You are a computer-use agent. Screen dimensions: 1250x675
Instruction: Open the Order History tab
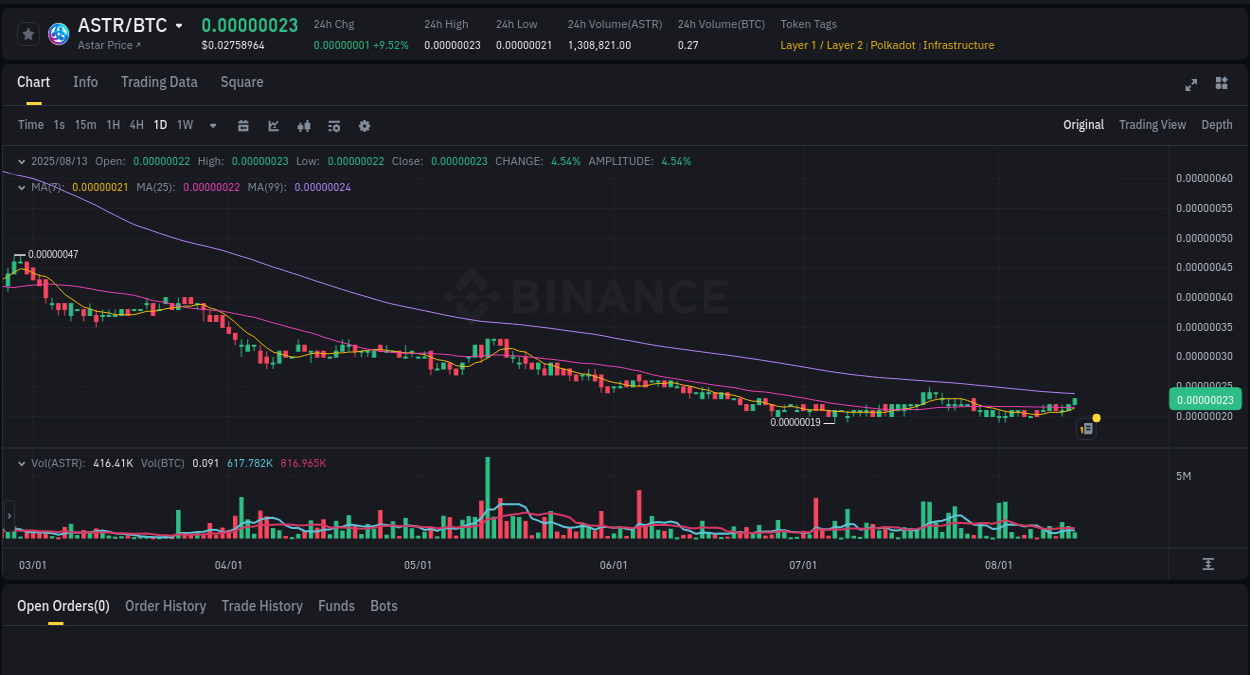tap(165, 606)
